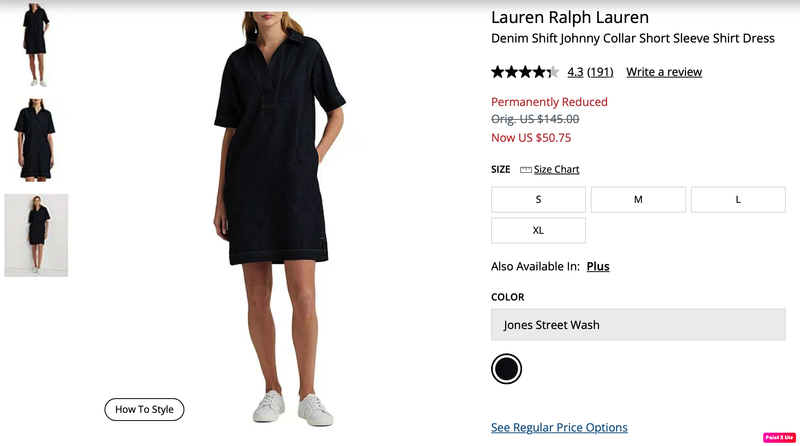Choose size XL
Screen dimensions: 800x446
point(538,231)
